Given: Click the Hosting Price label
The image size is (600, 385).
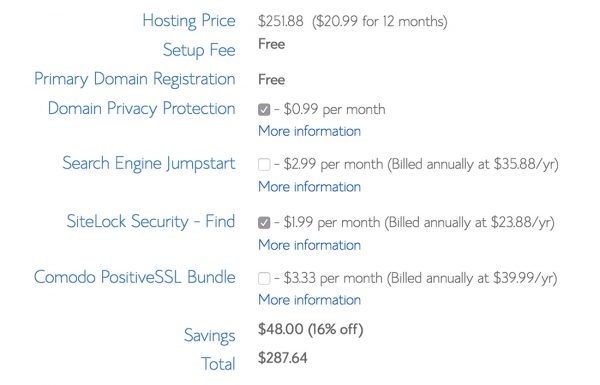Looking at the screenshot, I should 189,21.
